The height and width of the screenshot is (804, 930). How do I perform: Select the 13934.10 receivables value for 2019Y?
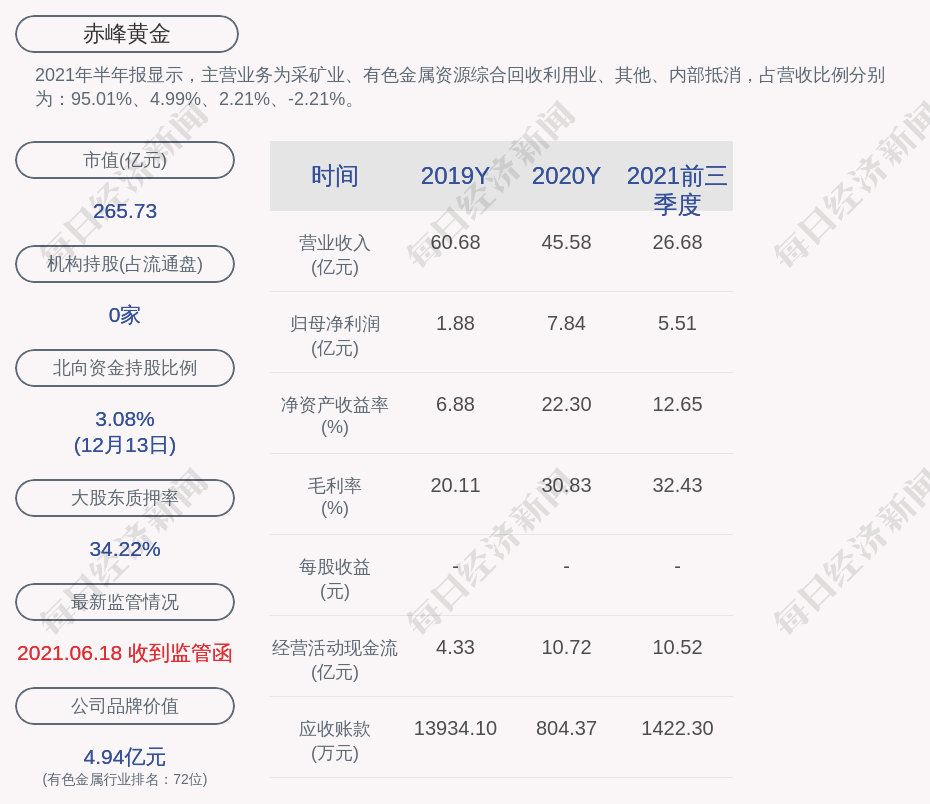455,728
